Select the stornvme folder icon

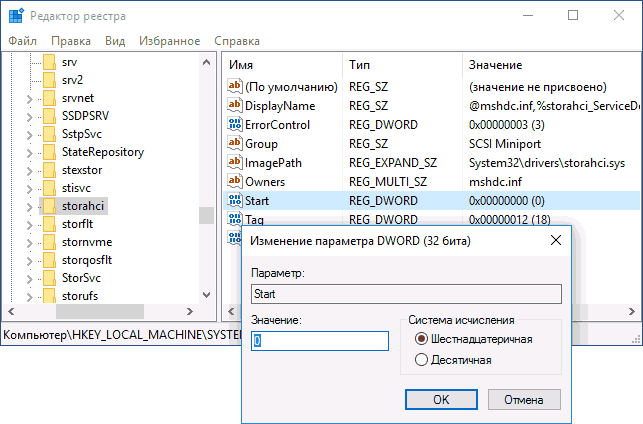click(x=49, y=242)
